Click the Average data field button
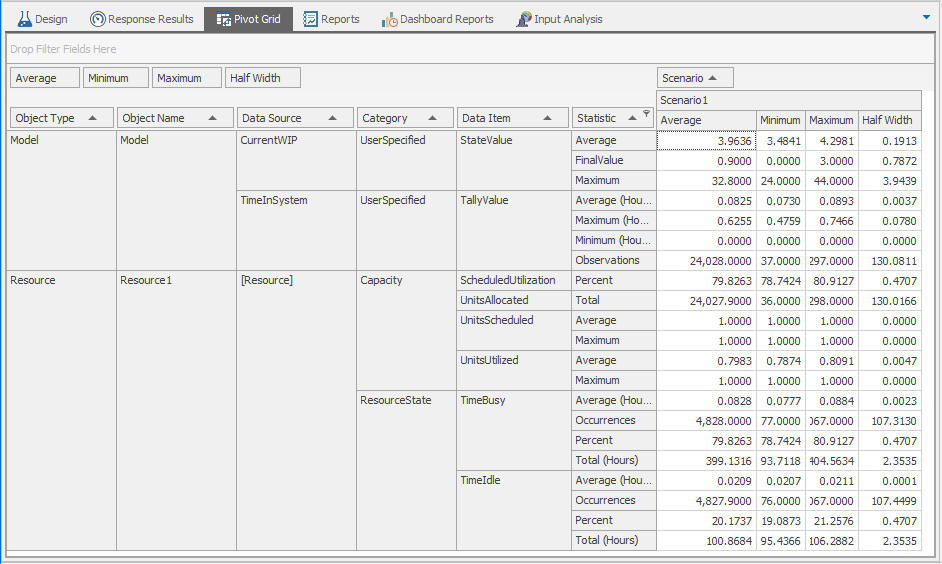 tap(45, 78)
